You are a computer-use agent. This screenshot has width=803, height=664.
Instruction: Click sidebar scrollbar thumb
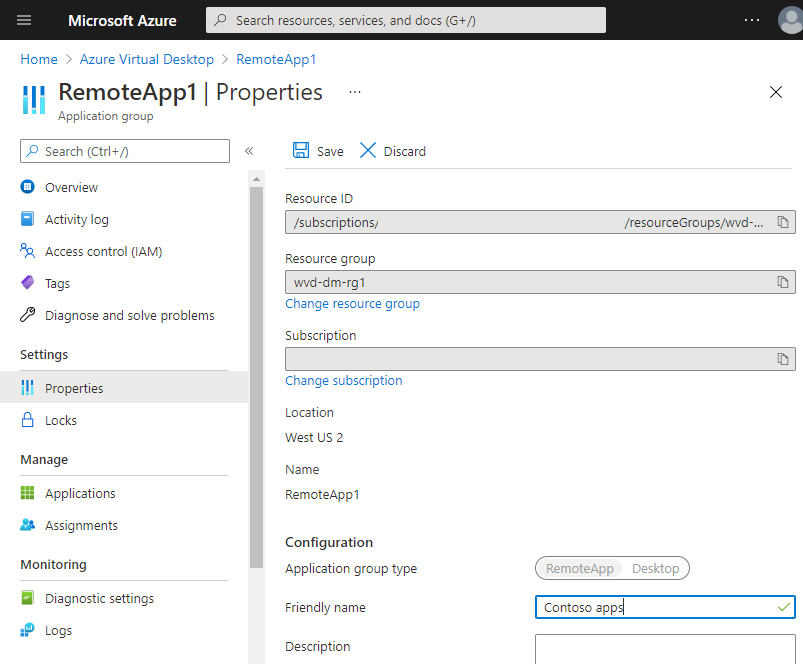(257, 377)
